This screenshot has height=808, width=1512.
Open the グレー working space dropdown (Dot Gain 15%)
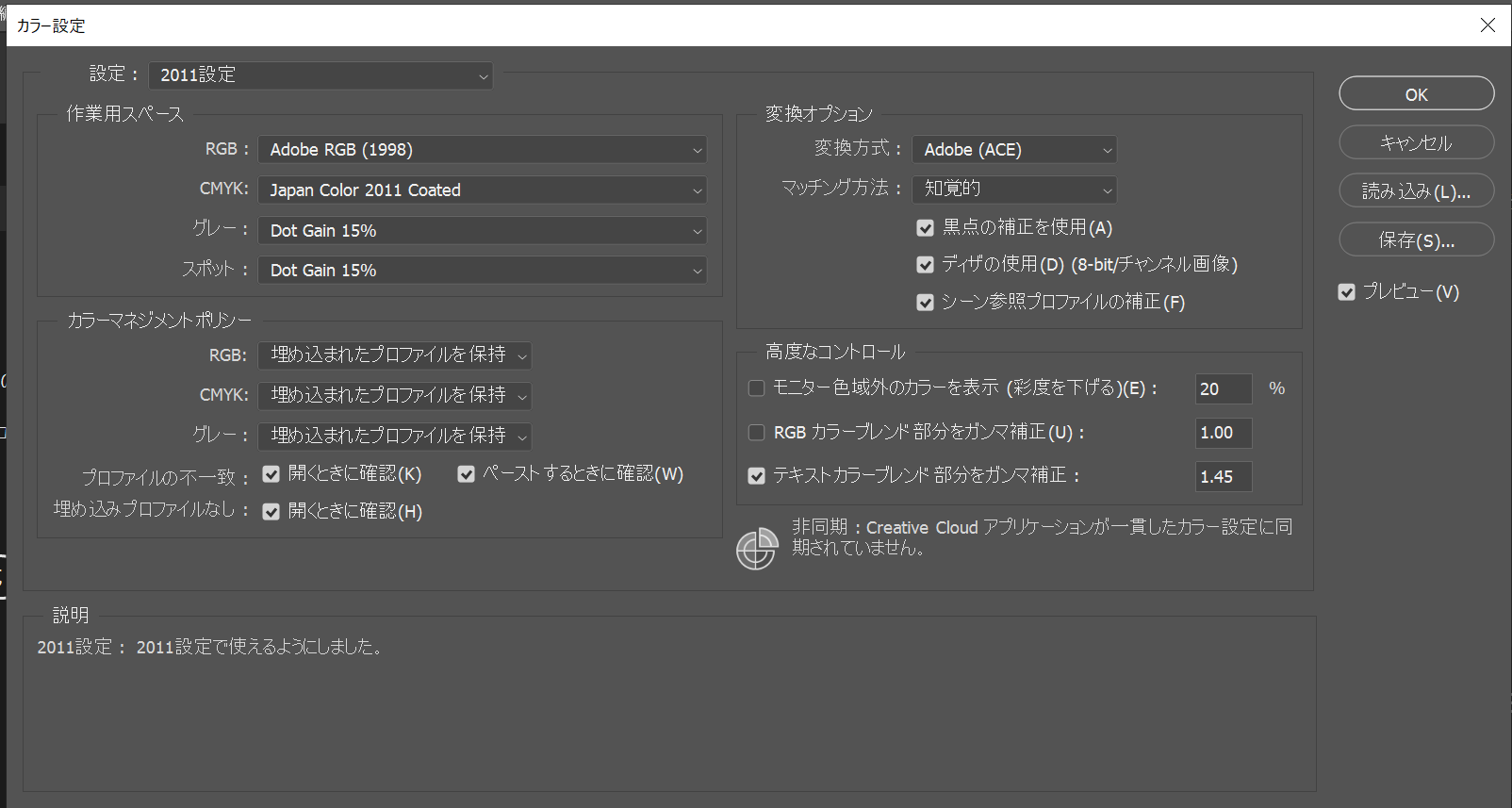(483, 231)
